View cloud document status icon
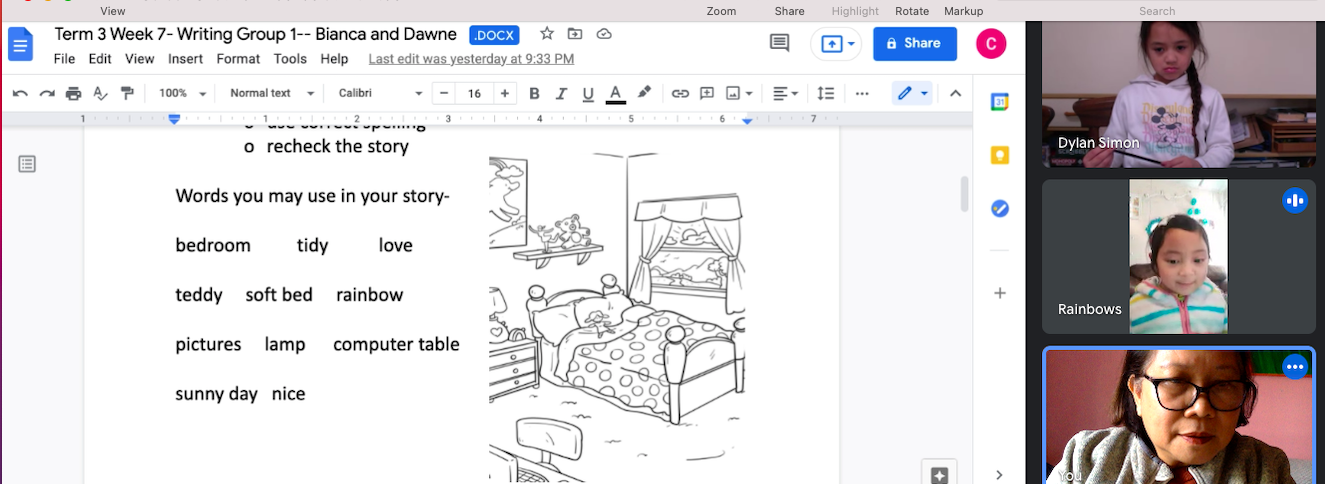This screenshot has width=1325, height=484. pyautogui.click(x=604, y=34)
